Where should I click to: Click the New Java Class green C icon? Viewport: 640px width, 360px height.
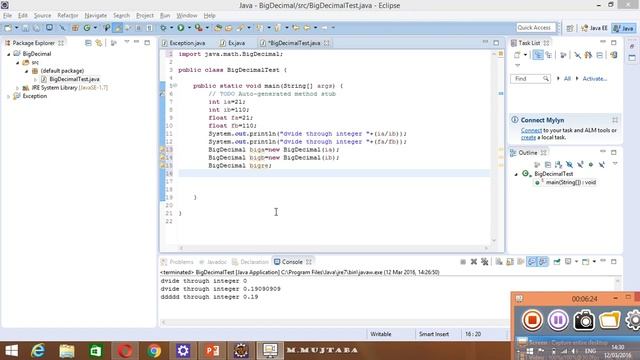[x=87, y=28]
